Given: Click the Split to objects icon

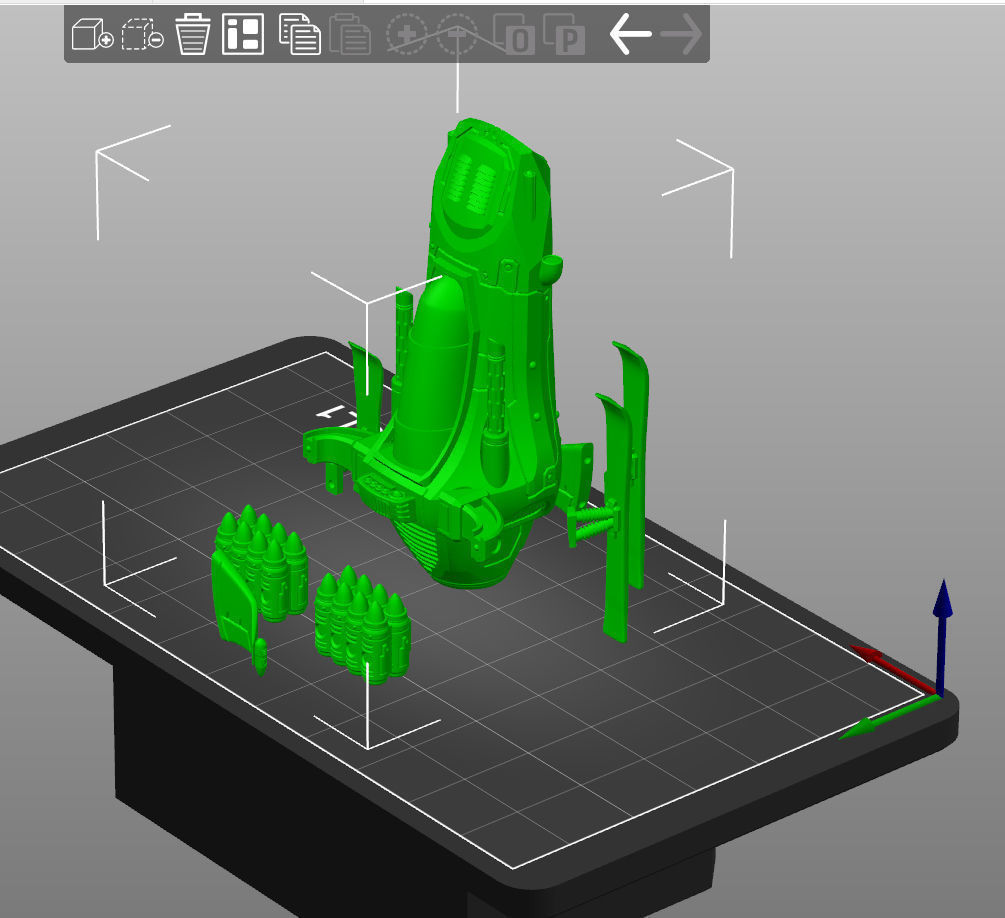Looking at the screenshot, I should coord(514,34).
